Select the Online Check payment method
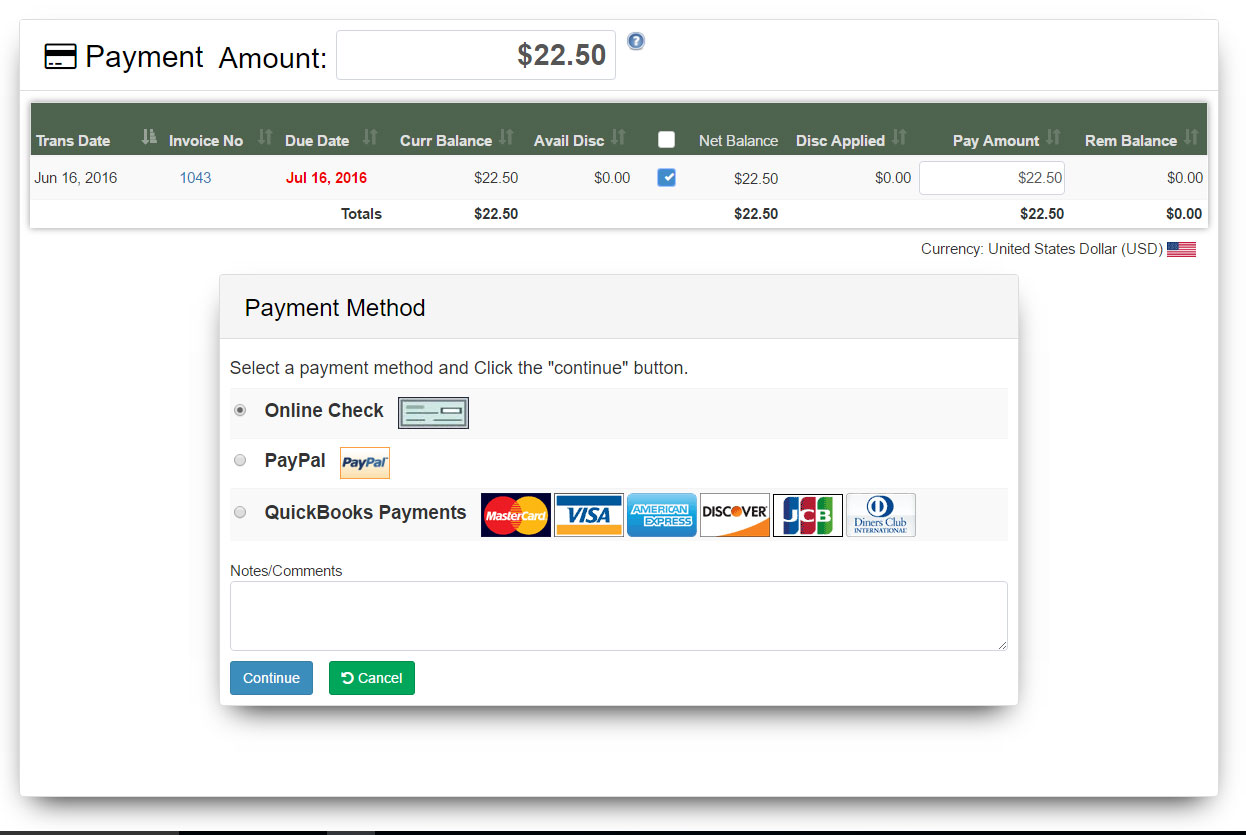This screenshot has width=1246, height=835. point(239,409)
